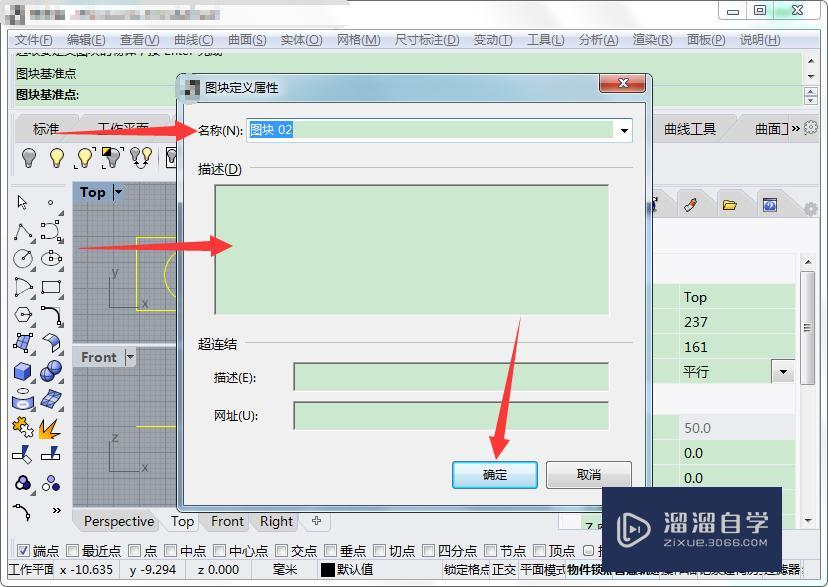
Task: Select the split tool
Action: [51, 454]
